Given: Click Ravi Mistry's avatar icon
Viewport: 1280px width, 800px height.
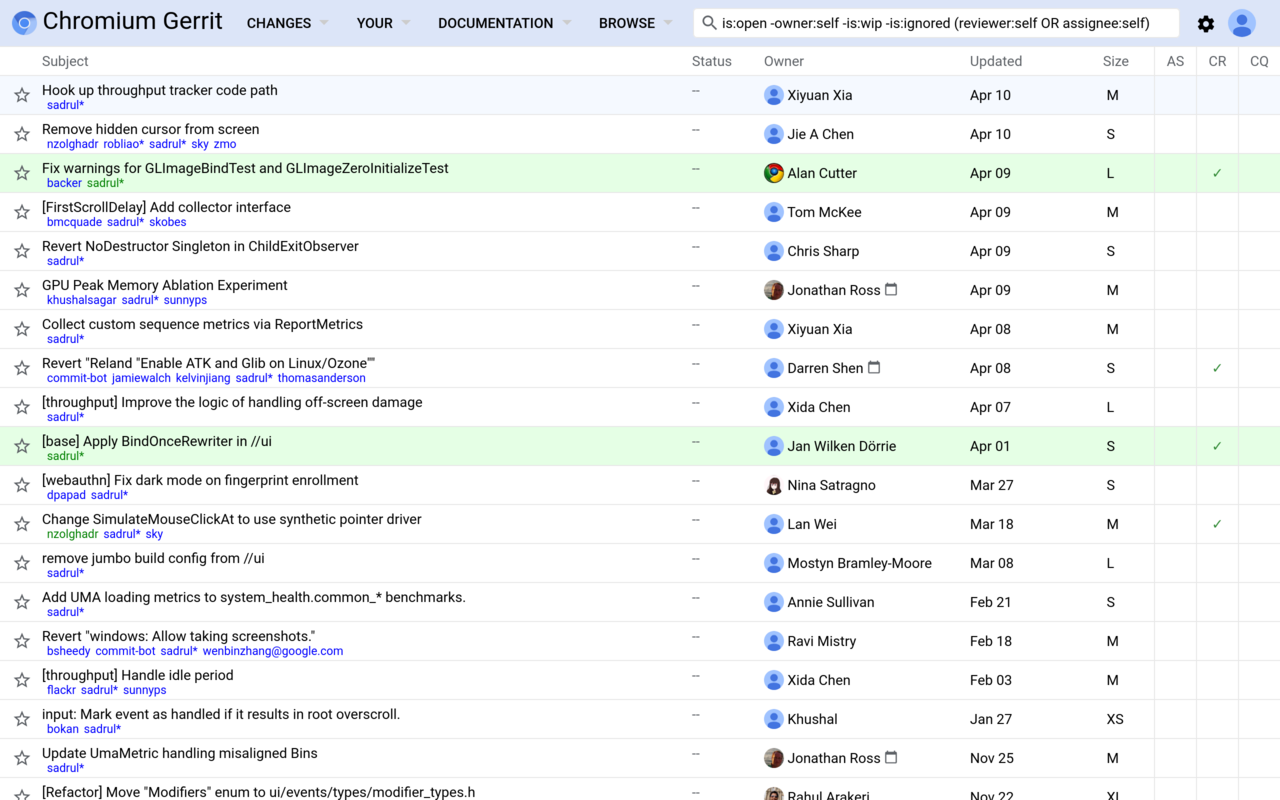Looking at the screenshot, I should [773, 641].
